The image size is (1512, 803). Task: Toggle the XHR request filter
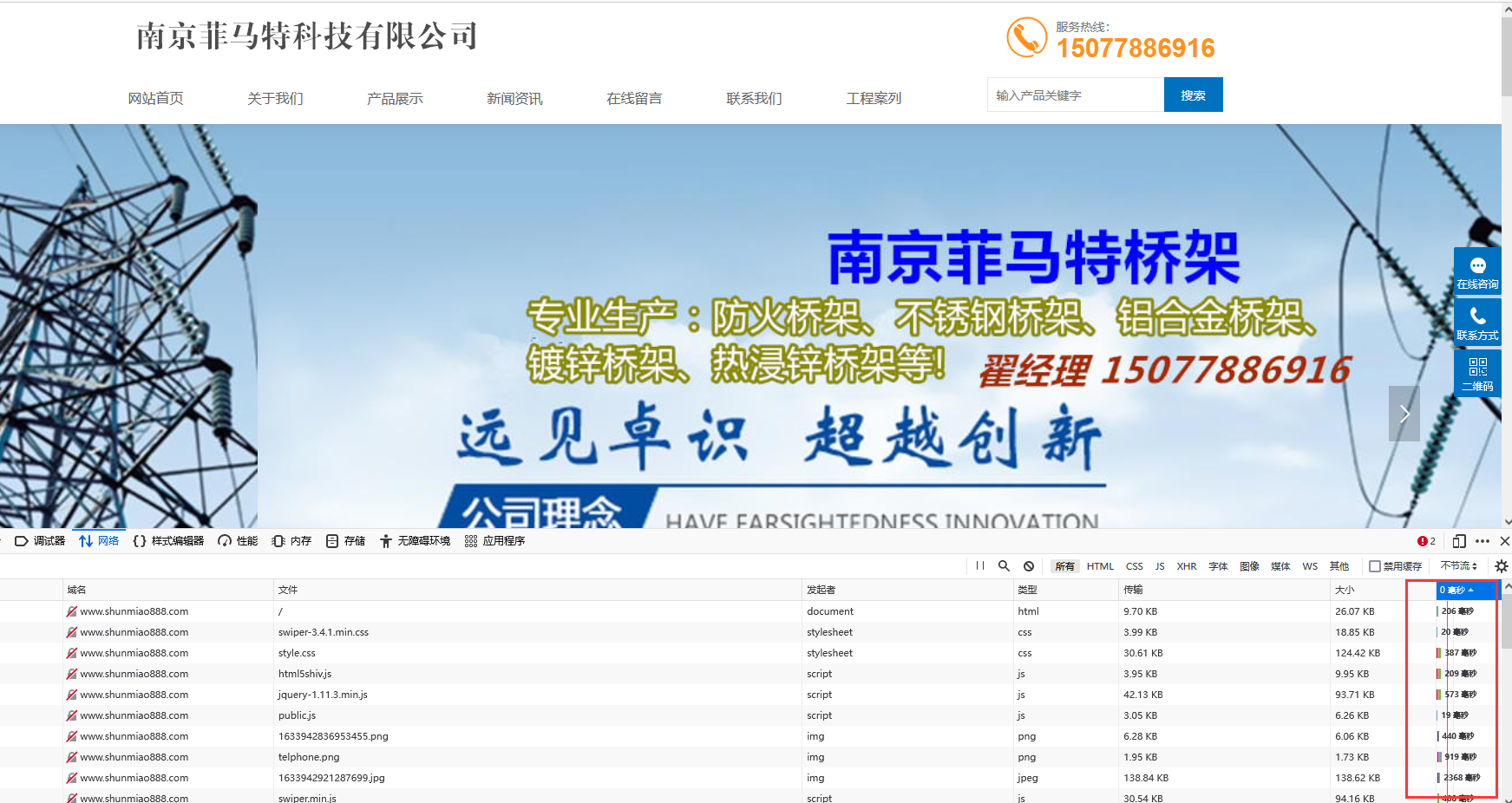(x=1187, y=566)
